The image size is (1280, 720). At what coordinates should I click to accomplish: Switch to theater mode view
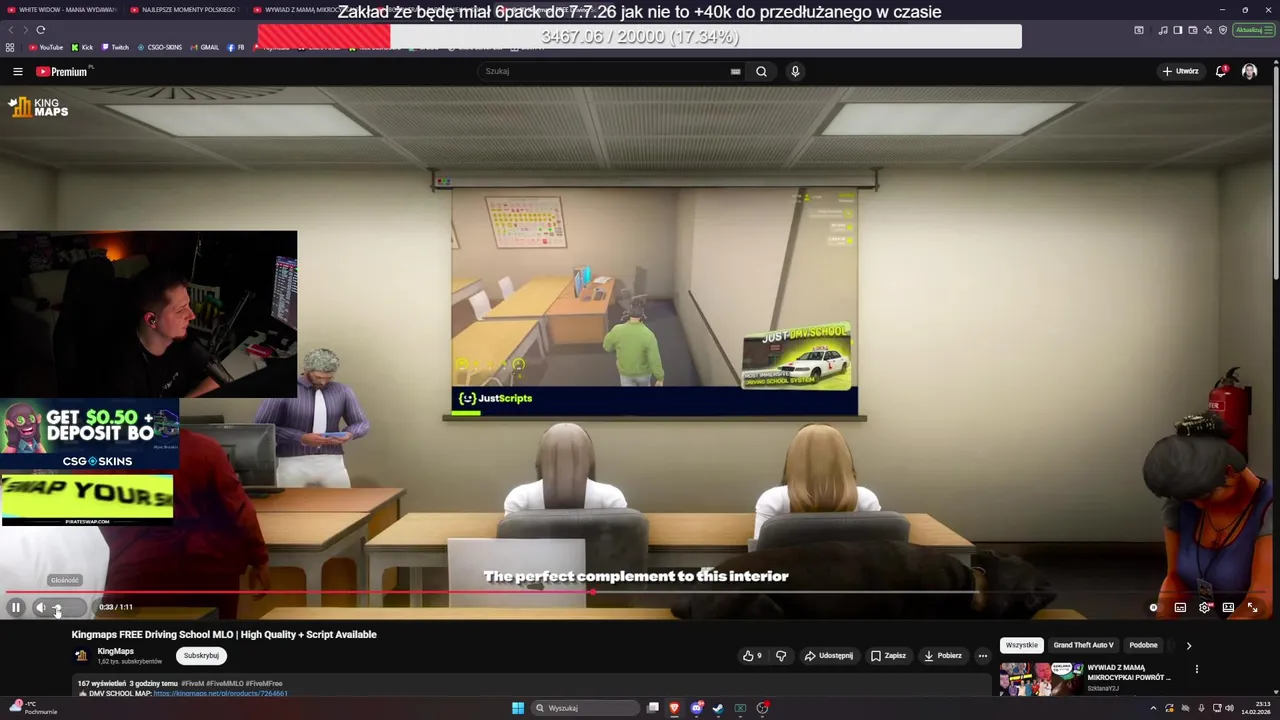point(1228,607)
